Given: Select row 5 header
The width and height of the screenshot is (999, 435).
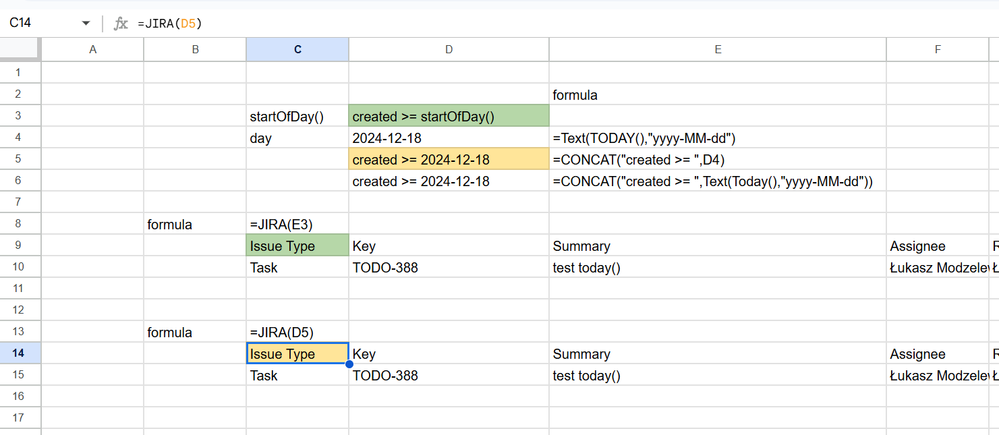Looking at the screenshot, I should (x=20, y=159).
